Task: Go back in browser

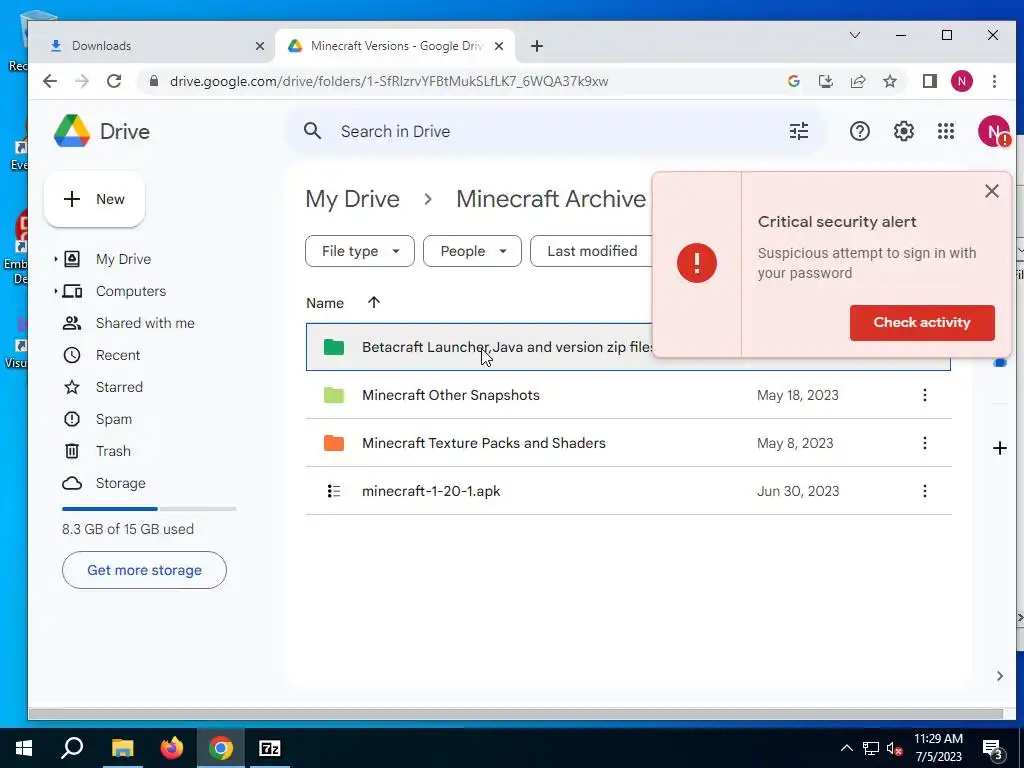Action: [x=50, y=81]
